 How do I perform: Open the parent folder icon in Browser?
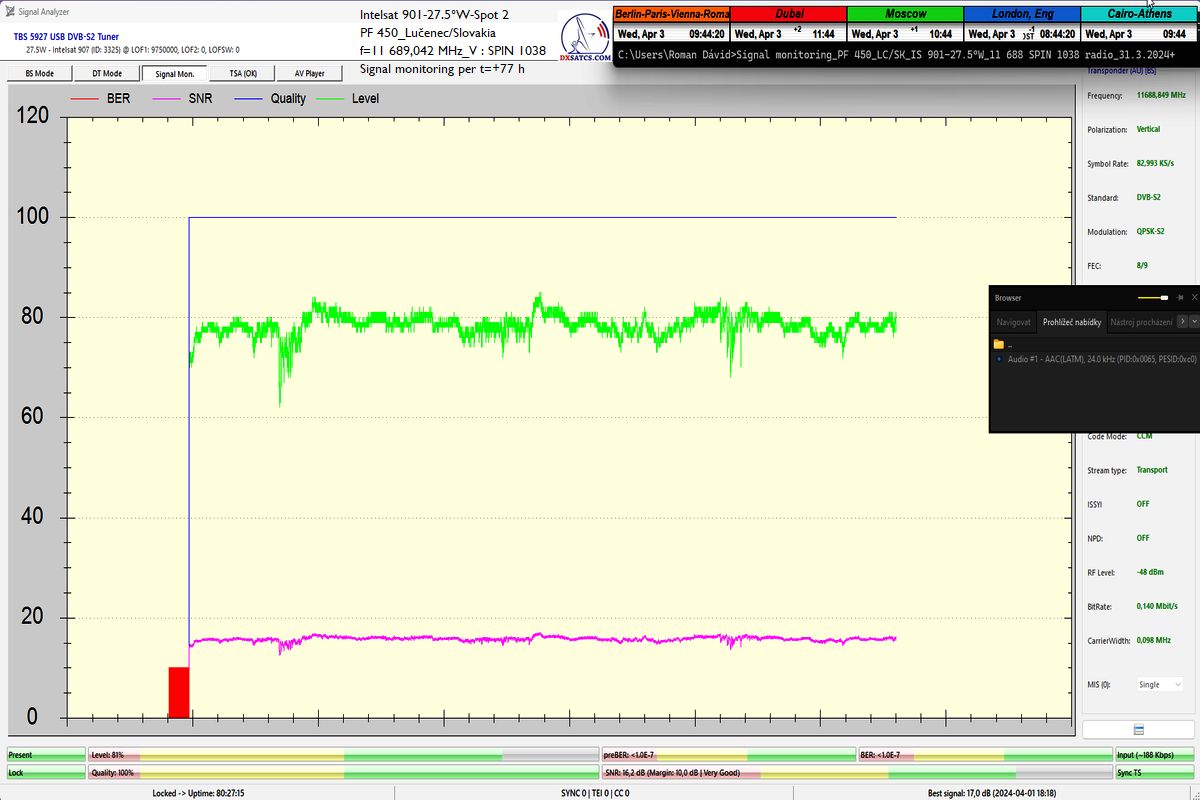999,344
